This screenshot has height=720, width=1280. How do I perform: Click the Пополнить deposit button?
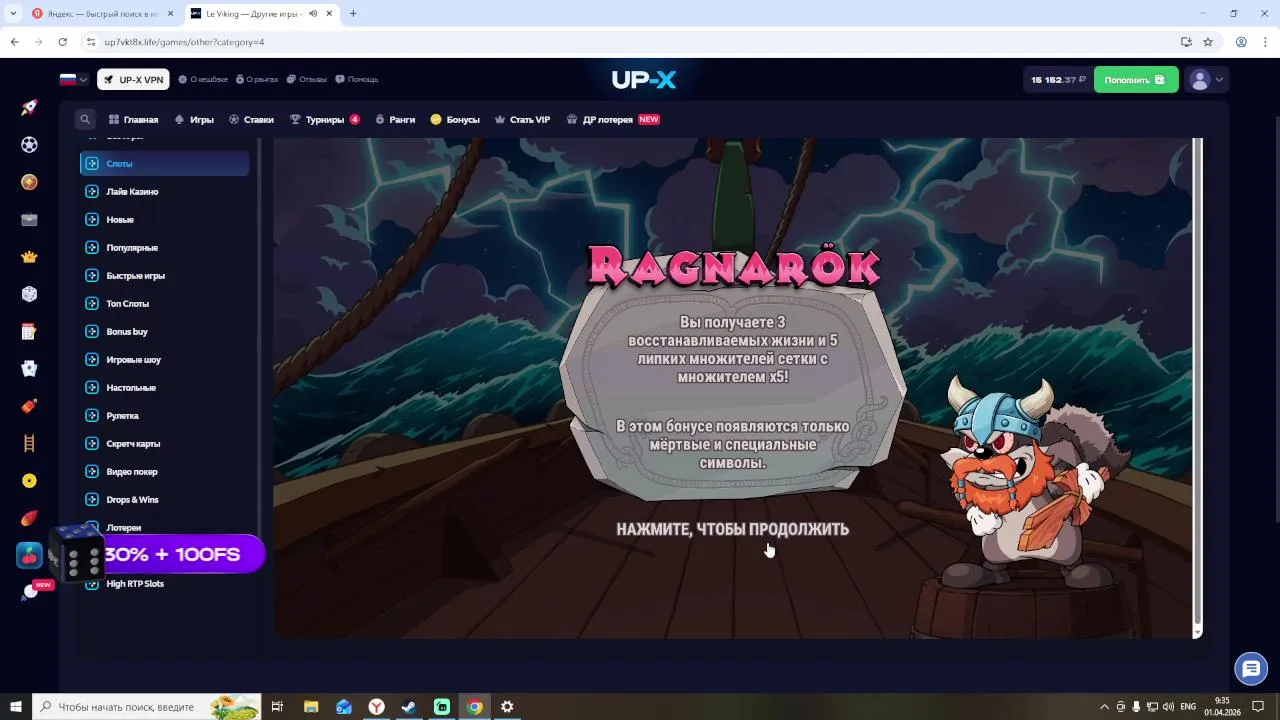point(1136,80)
